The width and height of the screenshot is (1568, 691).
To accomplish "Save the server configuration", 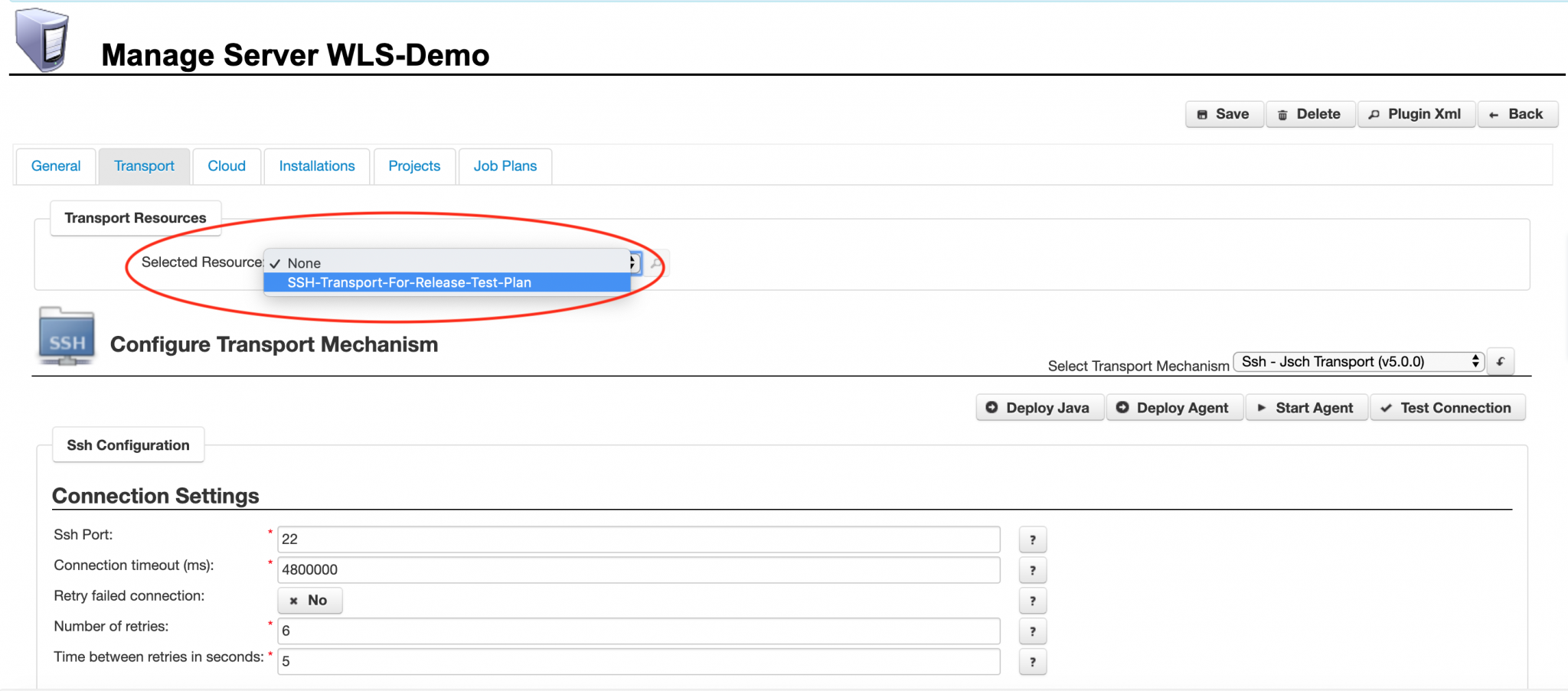I will [1224, 114].
